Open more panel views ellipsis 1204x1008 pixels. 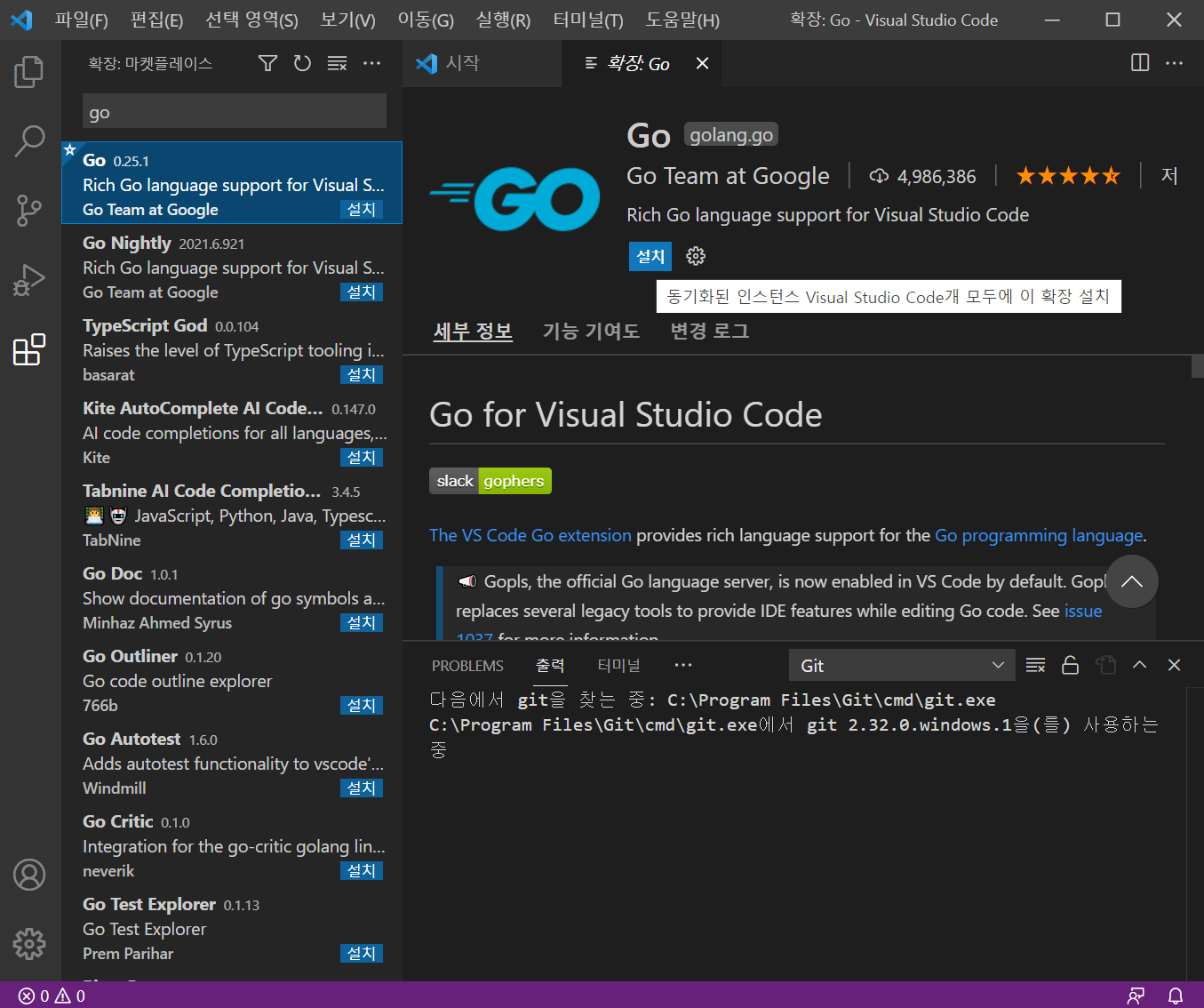pyautogui.click(x=682, y=666)
